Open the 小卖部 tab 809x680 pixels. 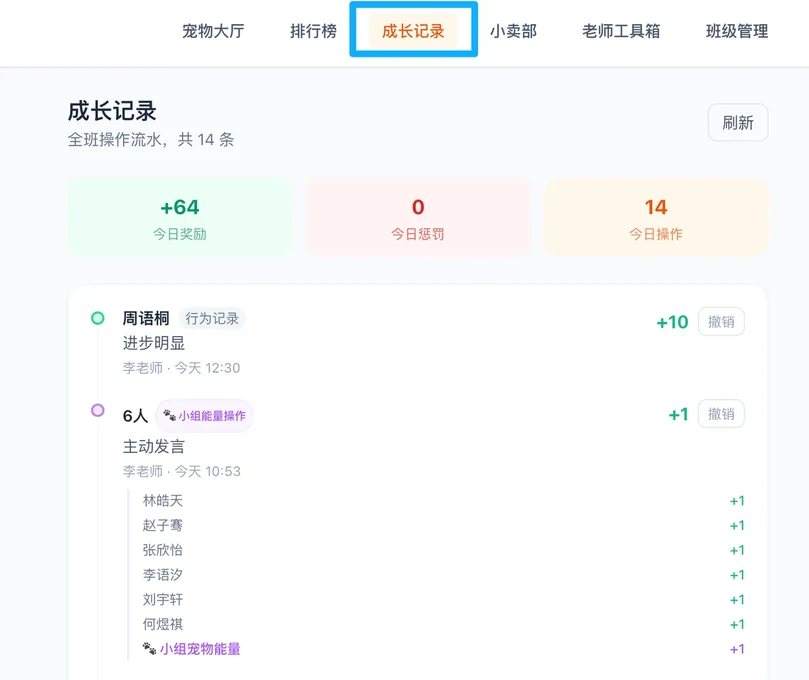(x=513, y=31)
